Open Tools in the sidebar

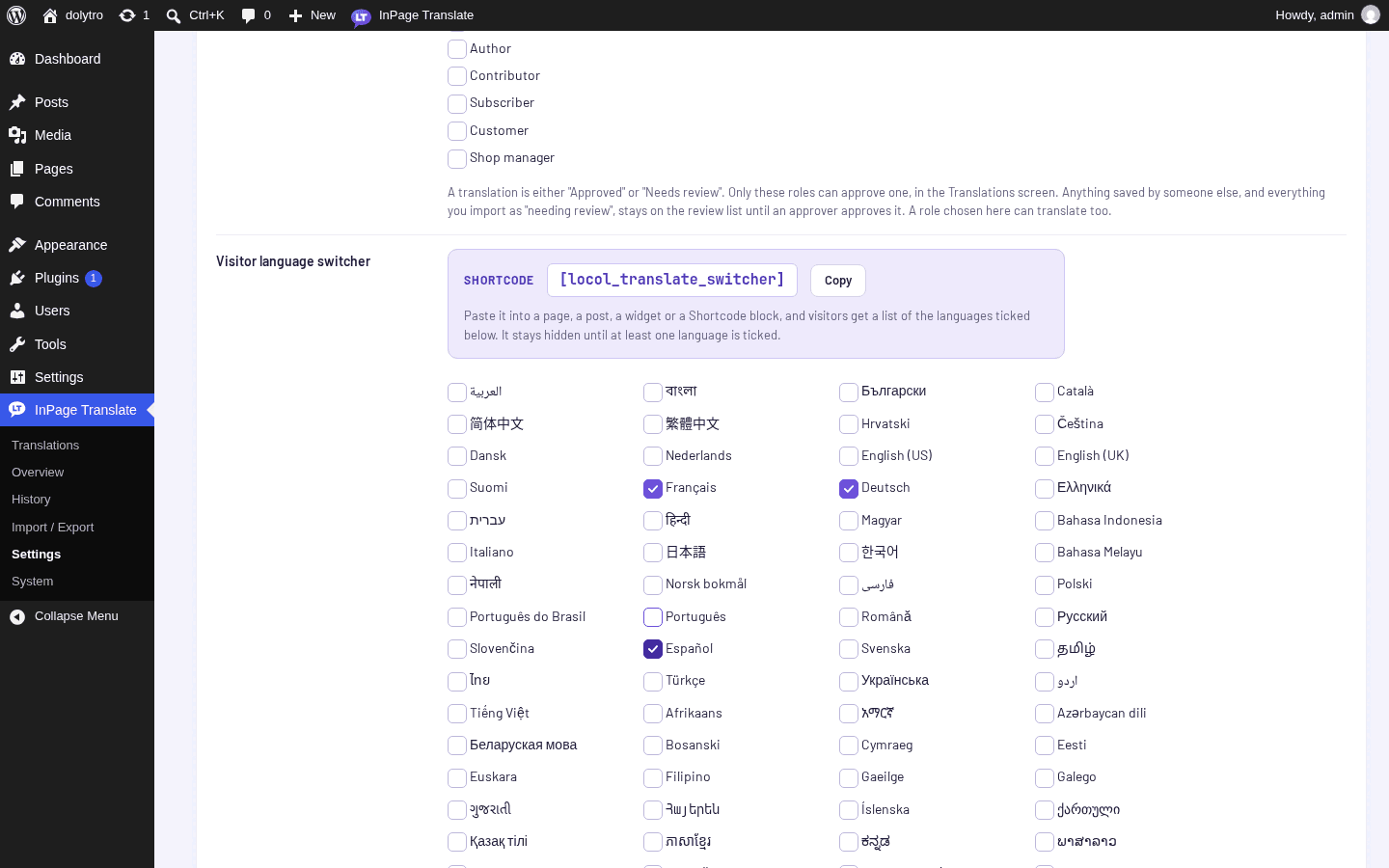coord(77,344)
